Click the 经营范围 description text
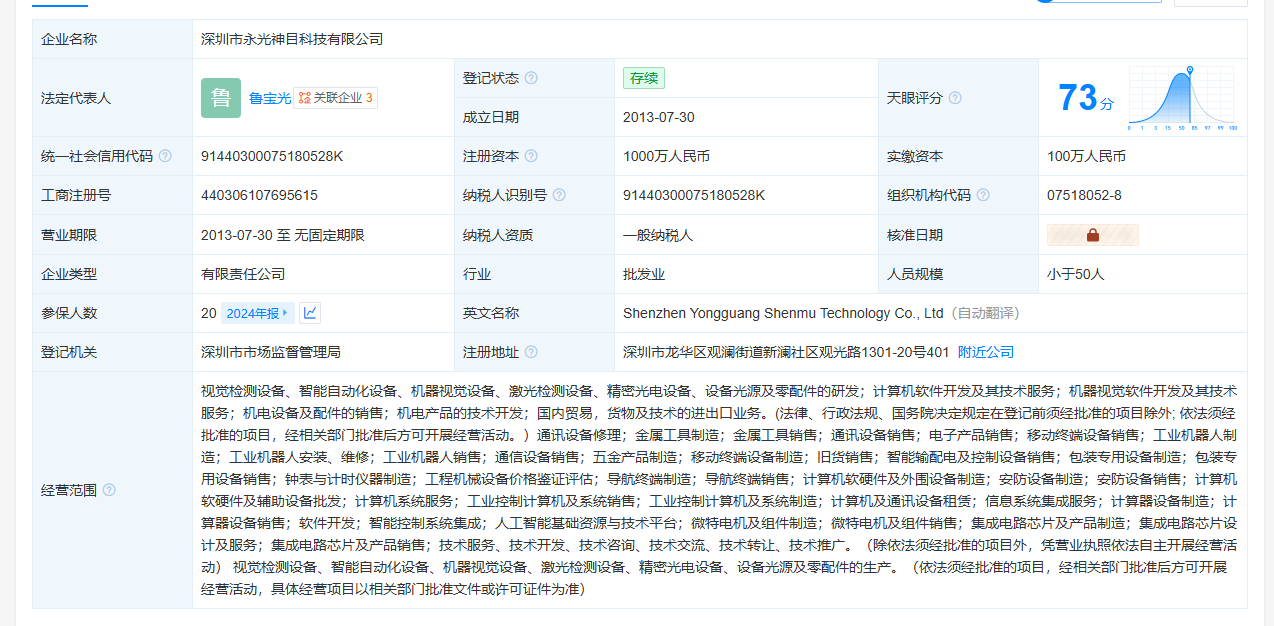1274x626 pixels. (x=719, y=490)
